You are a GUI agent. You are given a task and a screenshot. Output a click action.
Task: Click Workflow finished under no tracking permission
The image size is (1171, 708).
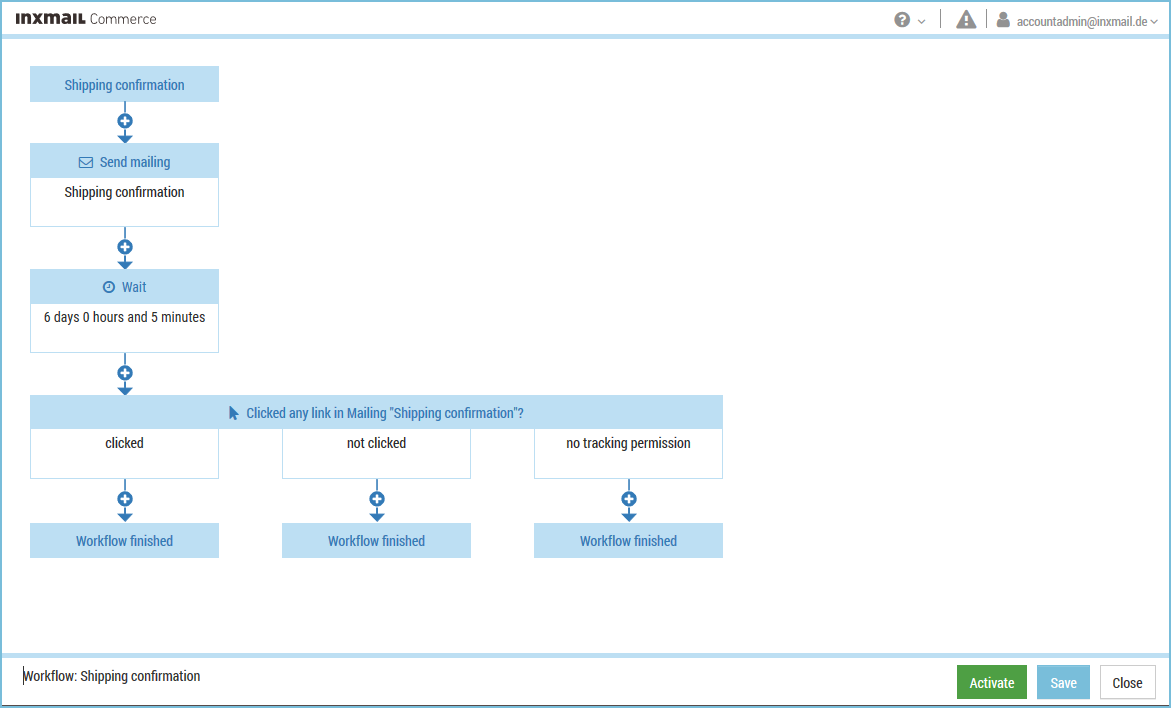point(629,541)
